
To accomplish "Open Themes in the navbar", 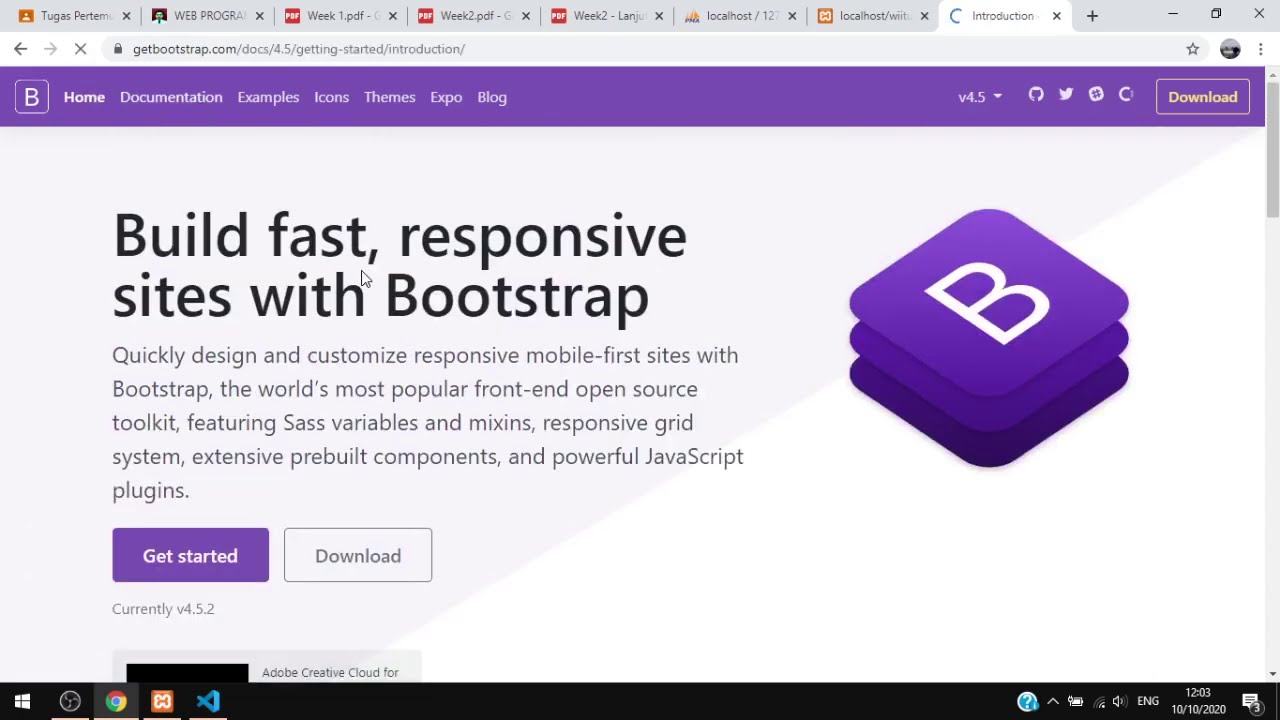I will pos(389,97).
